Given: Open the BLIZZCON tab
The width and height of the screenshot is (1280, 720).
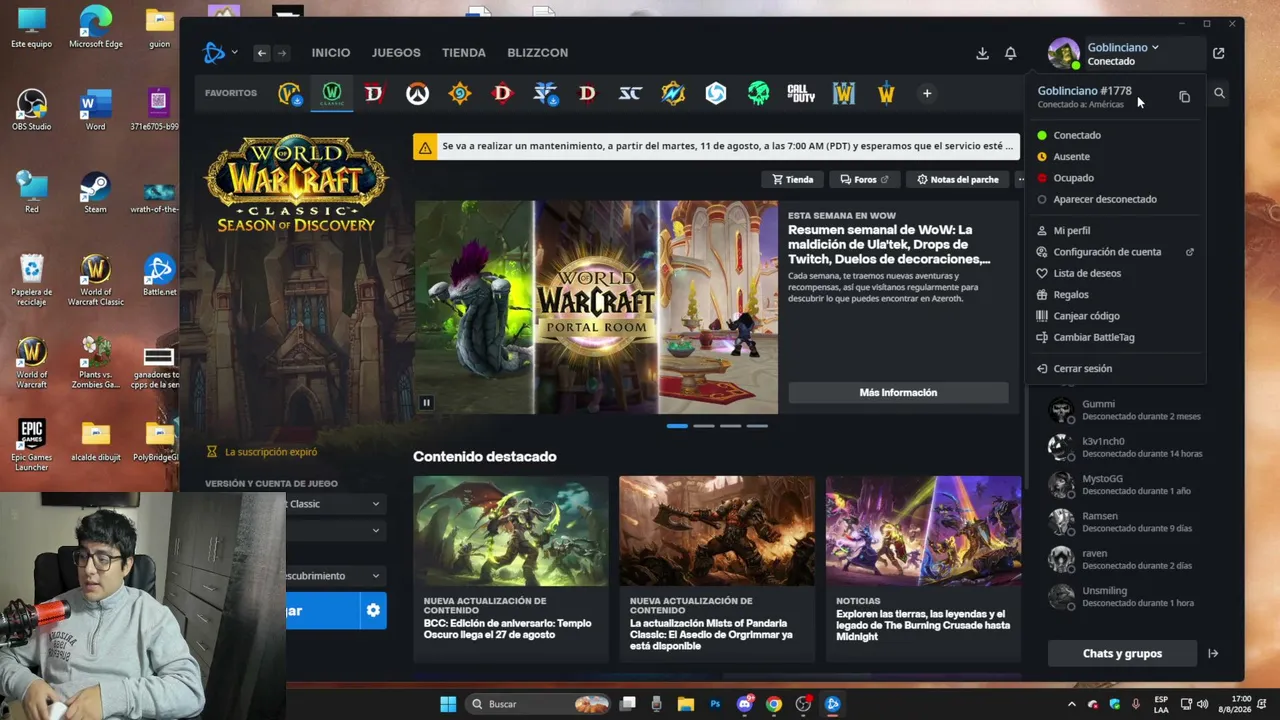Looking at the screenshot, I should [x=538, y=53].
